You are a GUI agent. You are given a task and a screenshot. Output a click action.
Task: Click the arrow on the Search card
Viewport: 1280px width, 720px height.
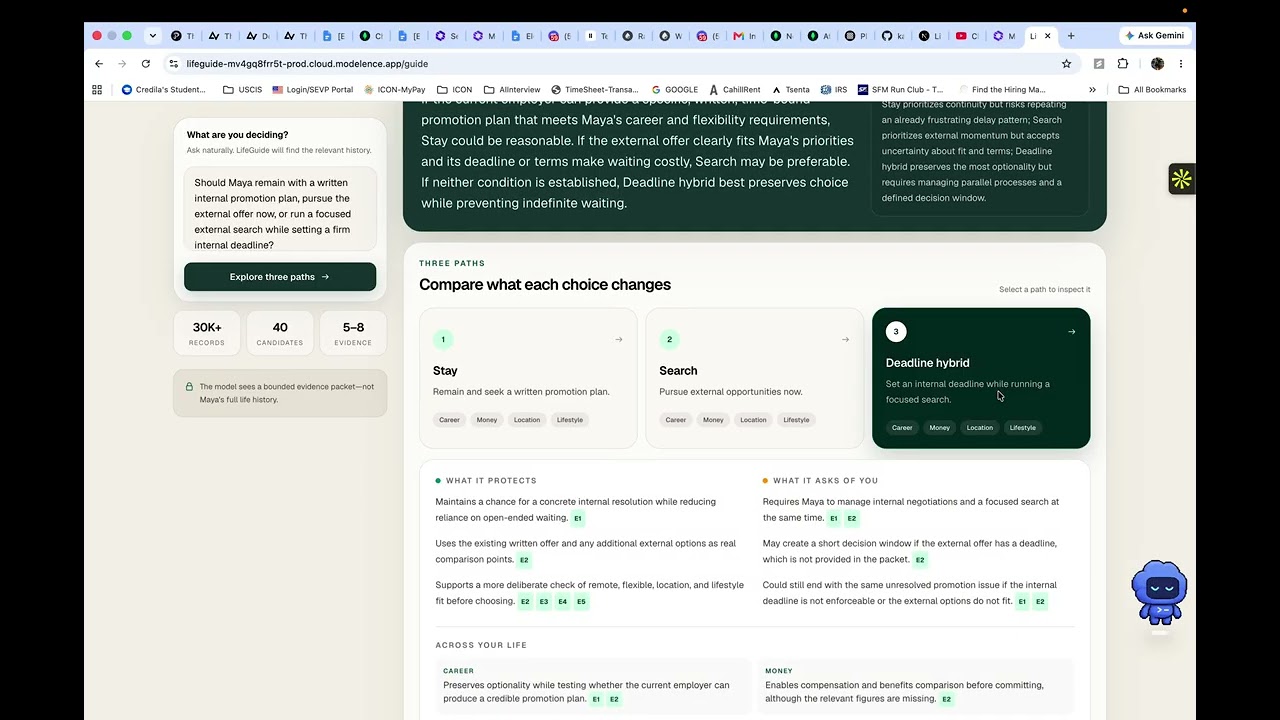pos(845,339)
